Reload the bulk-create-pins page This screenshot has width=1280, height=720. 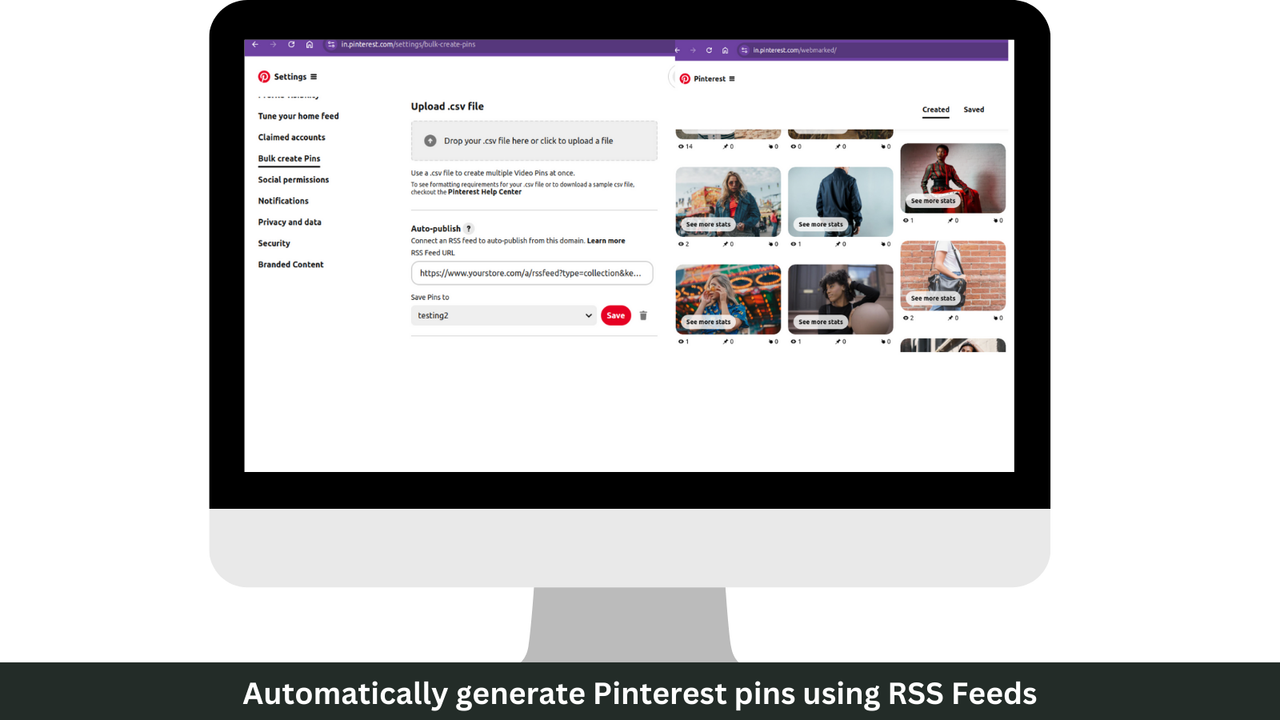tap(291, 44)
